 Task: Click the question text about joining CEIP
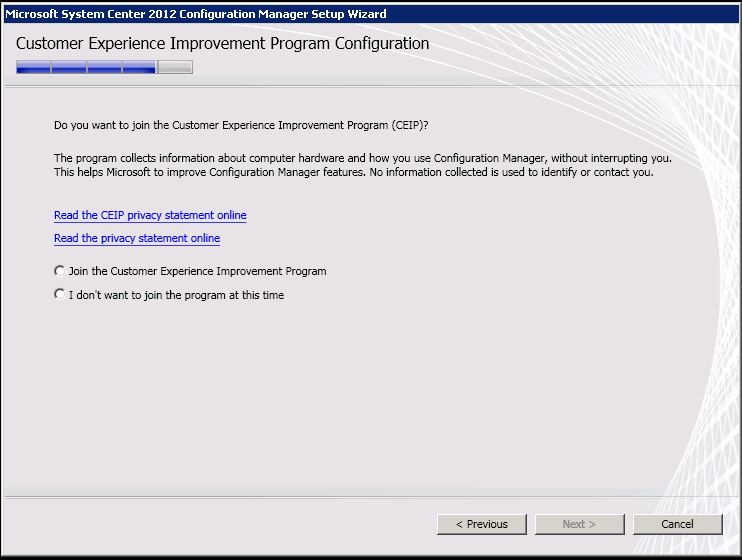[241, 125]
